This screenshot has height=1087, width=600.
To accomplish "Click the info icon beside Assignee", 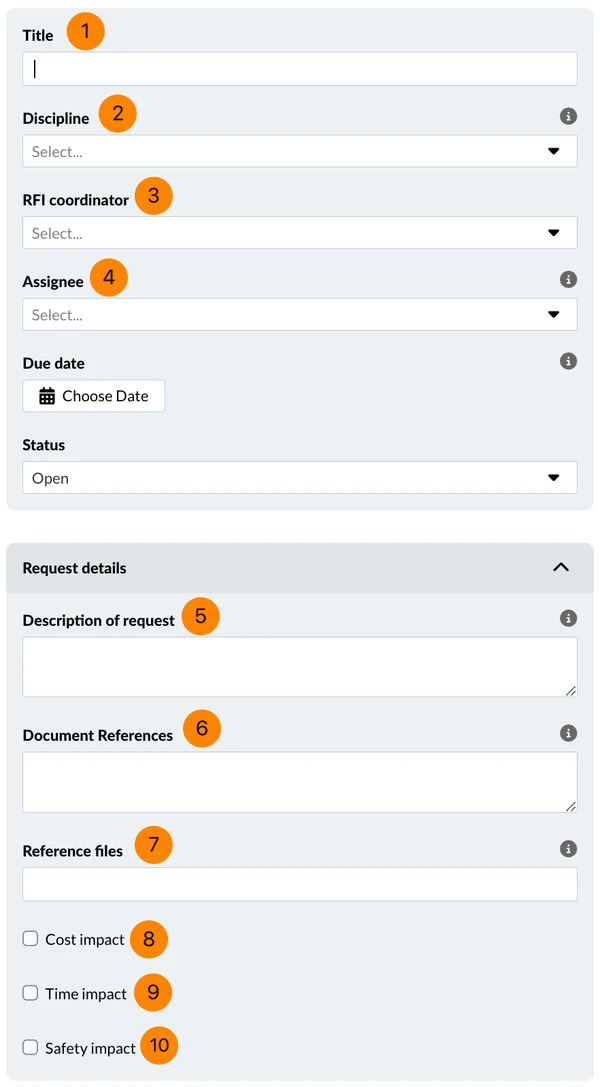I will [x=568, y=279].
